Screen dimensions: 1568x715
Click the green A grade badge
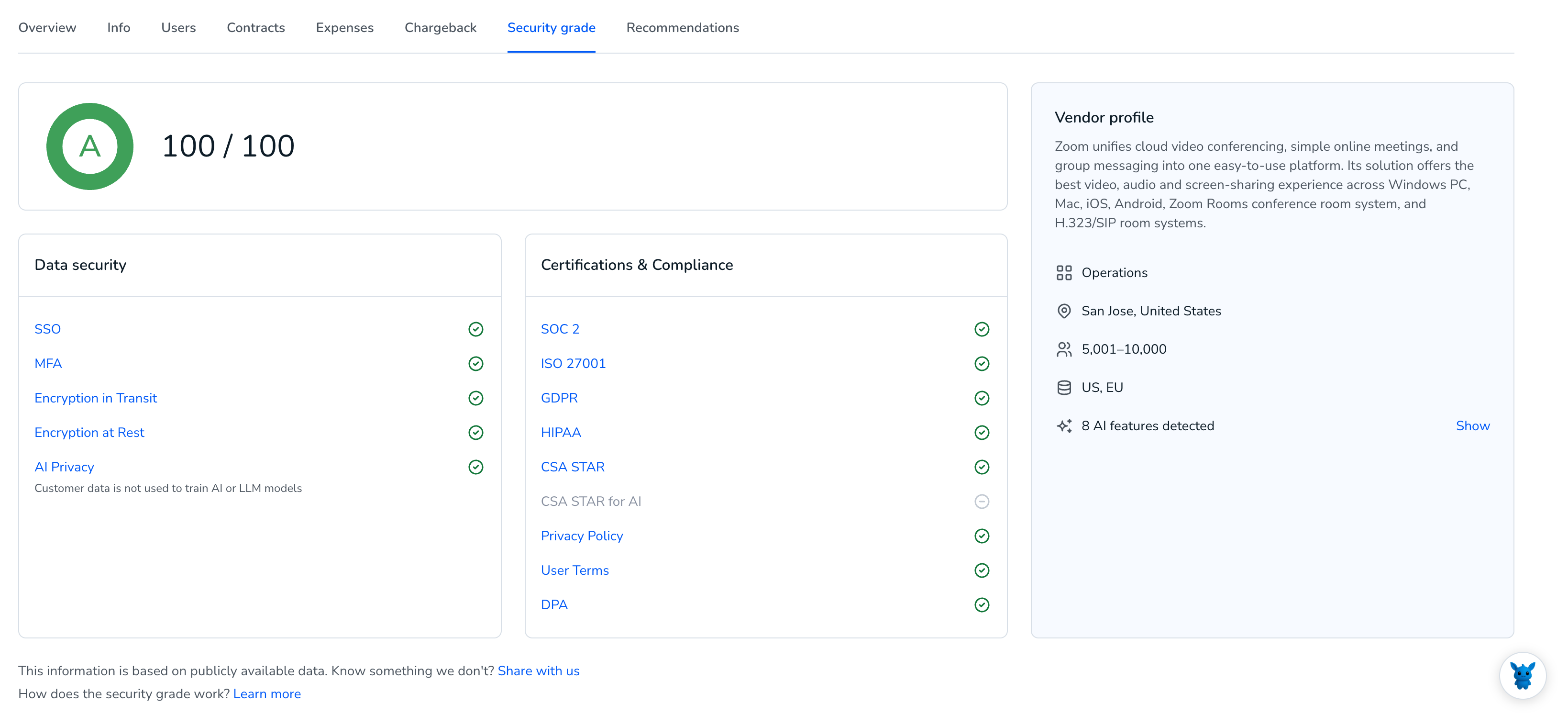(90, 146)
